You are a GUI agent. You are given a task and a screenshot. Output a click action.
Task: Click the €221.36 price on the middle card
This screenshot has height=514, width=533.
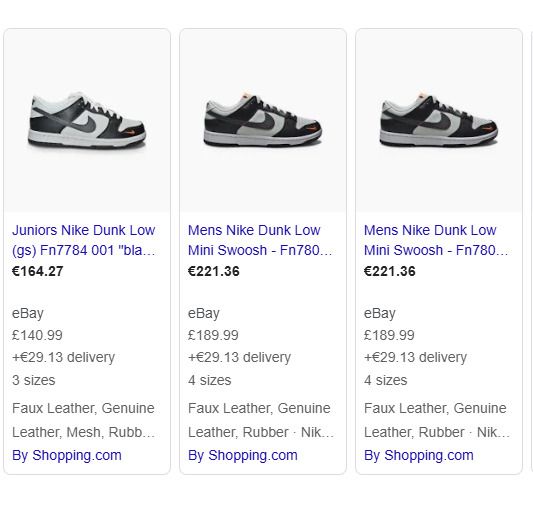pos(214,271)
